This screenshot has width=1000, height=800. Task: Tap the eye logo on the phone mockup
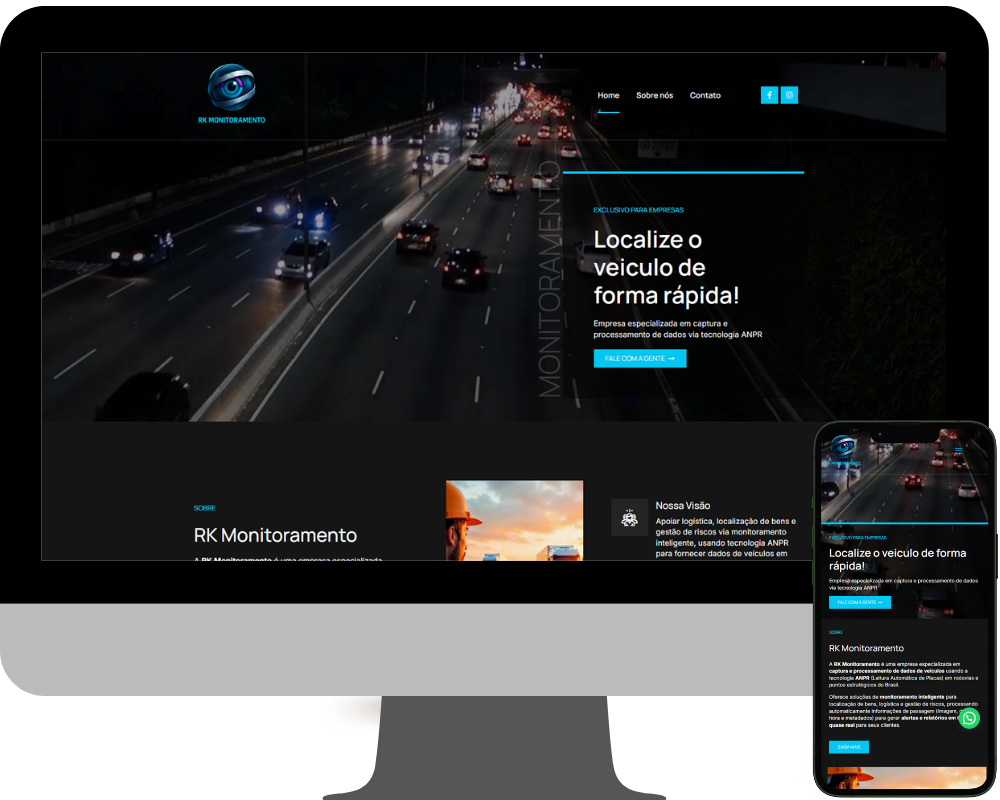click(x=845, y=447)
